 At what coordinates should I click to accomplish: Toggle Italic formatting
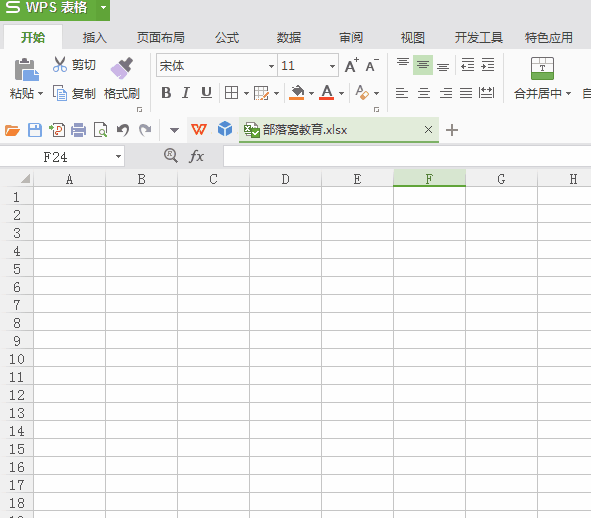tap(186, 92)
